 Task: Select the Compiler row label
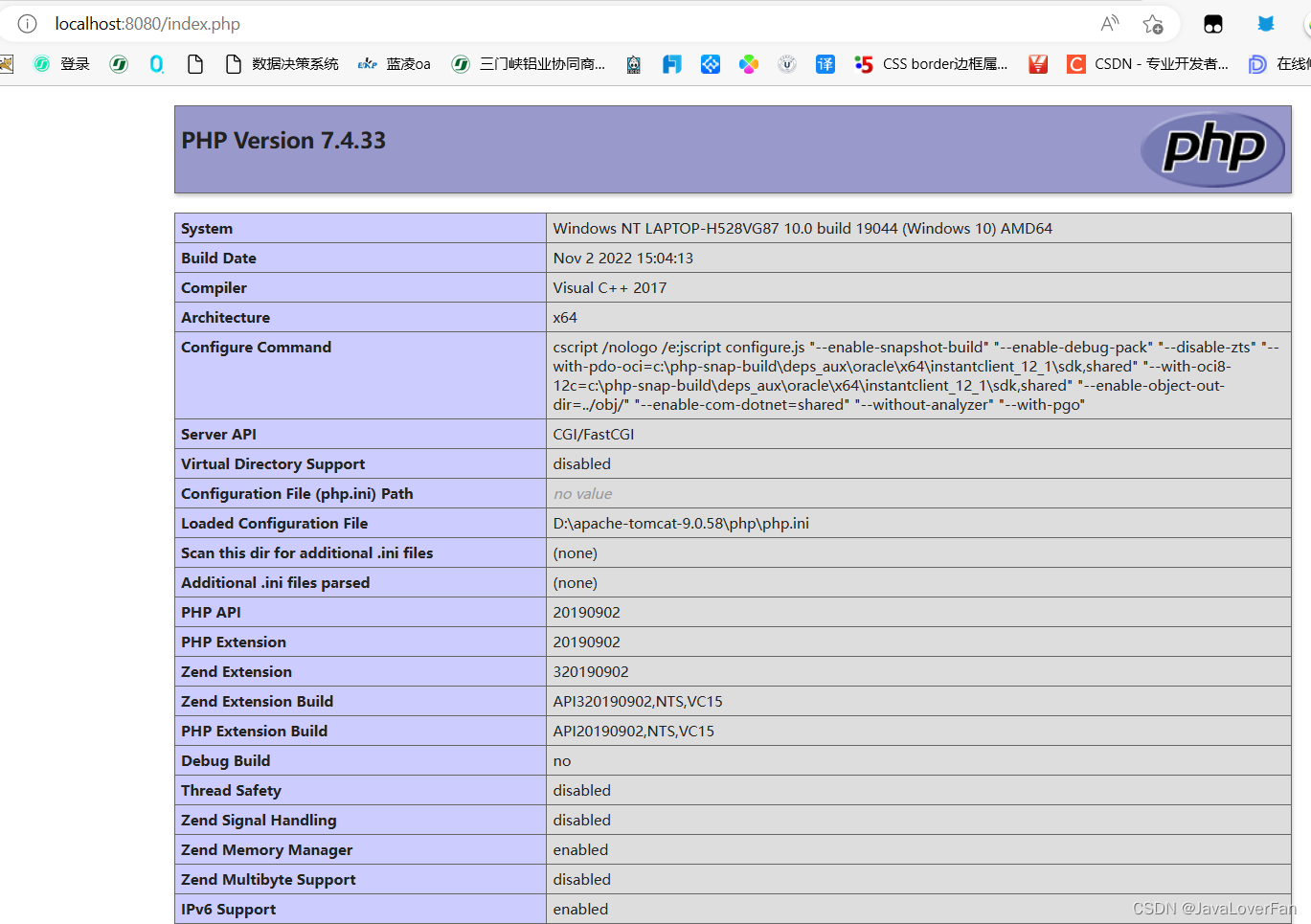[214, 287]
